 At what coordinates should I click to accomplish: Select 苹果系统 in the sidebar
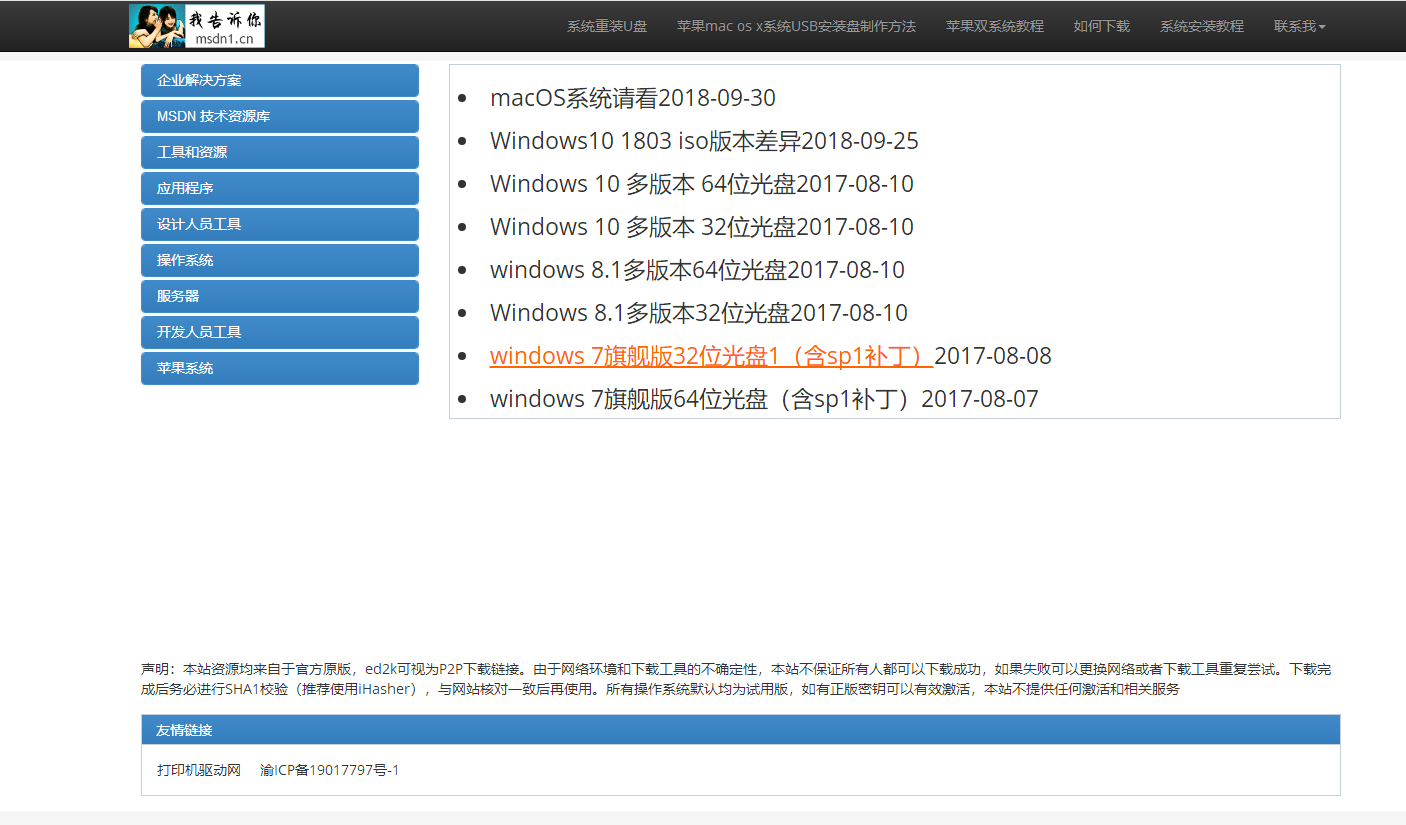(279, 367)
